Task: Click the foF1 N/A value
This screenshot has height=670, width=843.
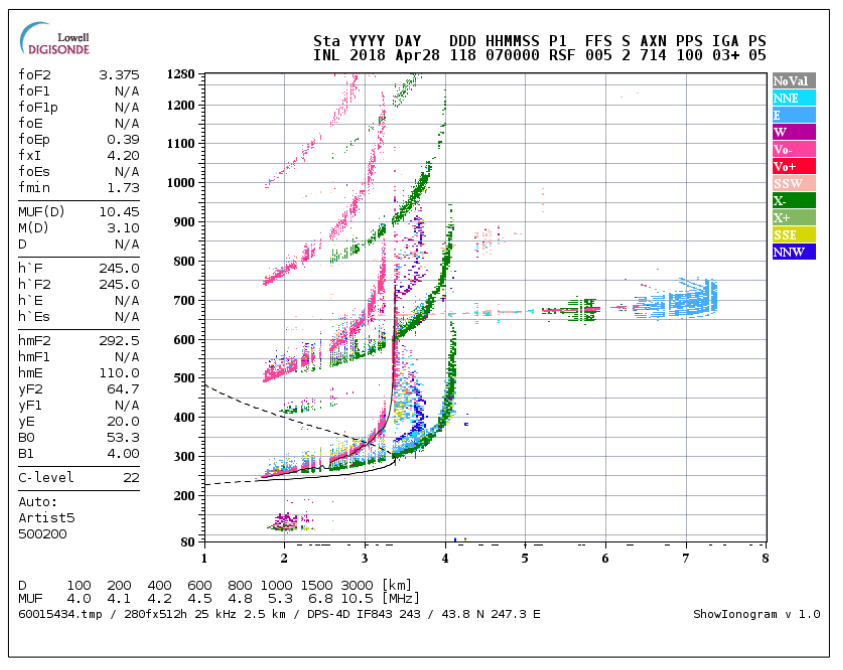Action: click(127, 91)
